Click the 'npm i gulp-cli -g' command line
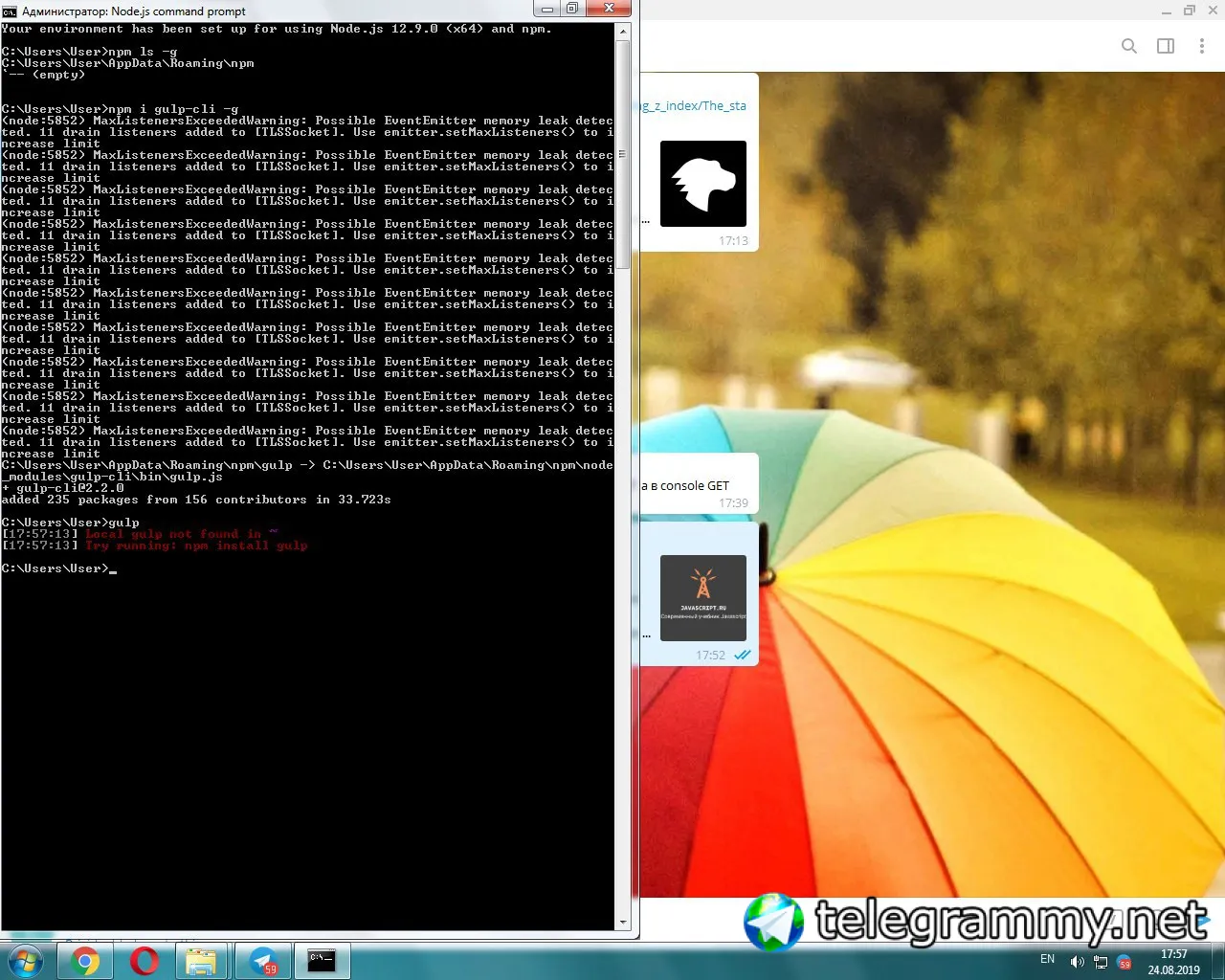 coord(121,109)
